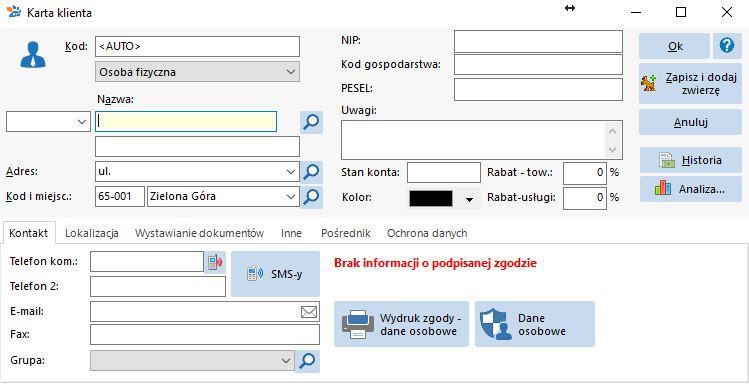Open help with the question mark icon
Viewport: 749px width, 389px height.
coord(727,46)
